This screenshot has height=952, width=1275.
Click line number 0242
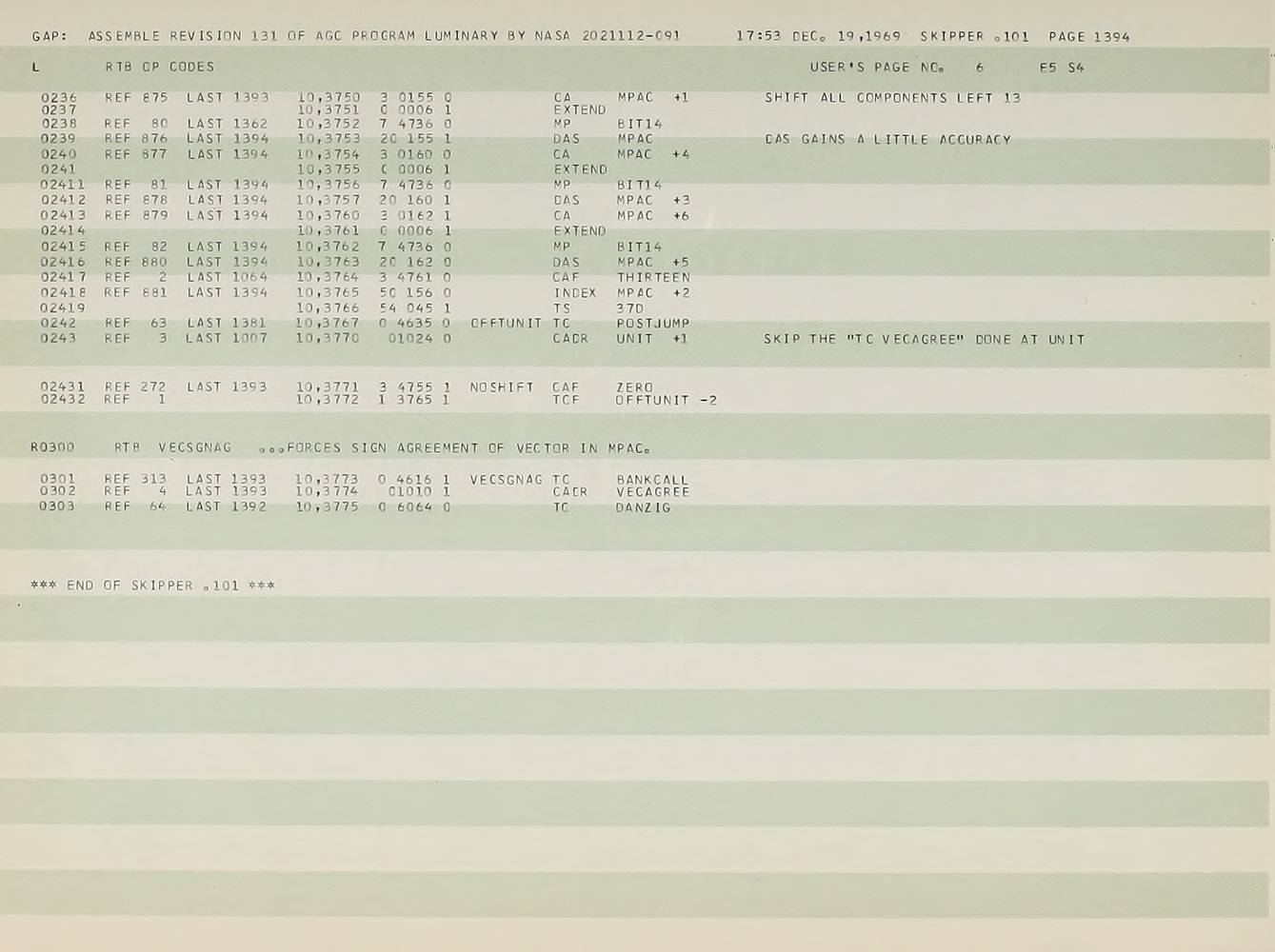tap(59, 323)
